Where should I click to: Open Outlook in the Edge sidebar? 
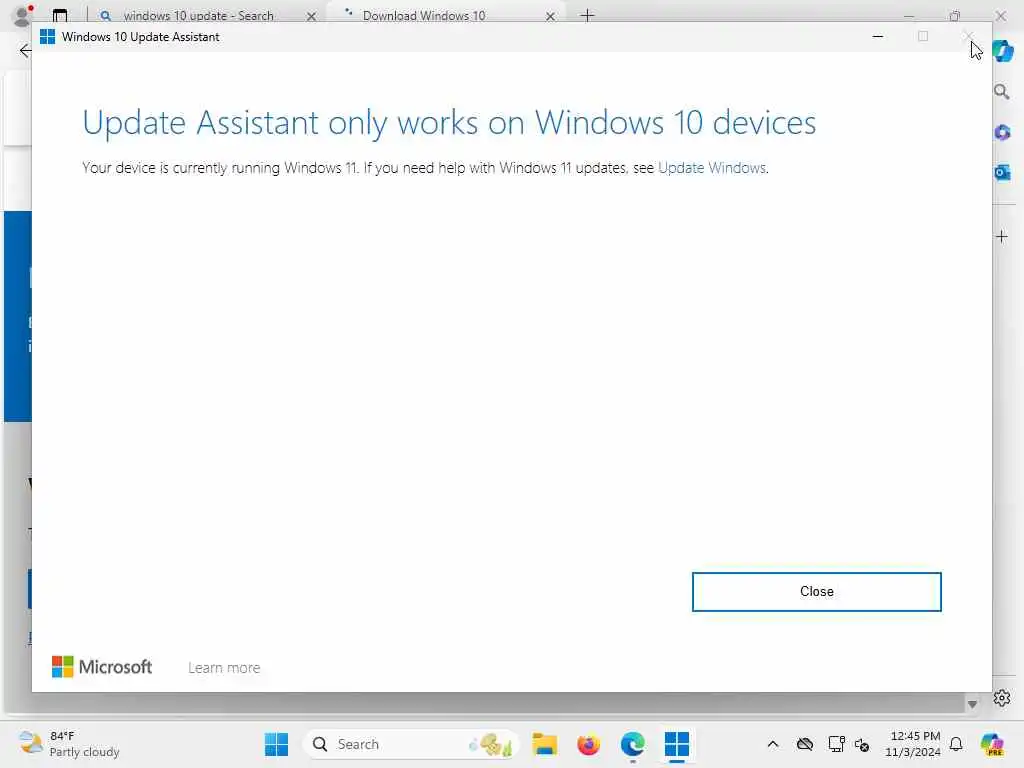click(x=1002, y=172)
